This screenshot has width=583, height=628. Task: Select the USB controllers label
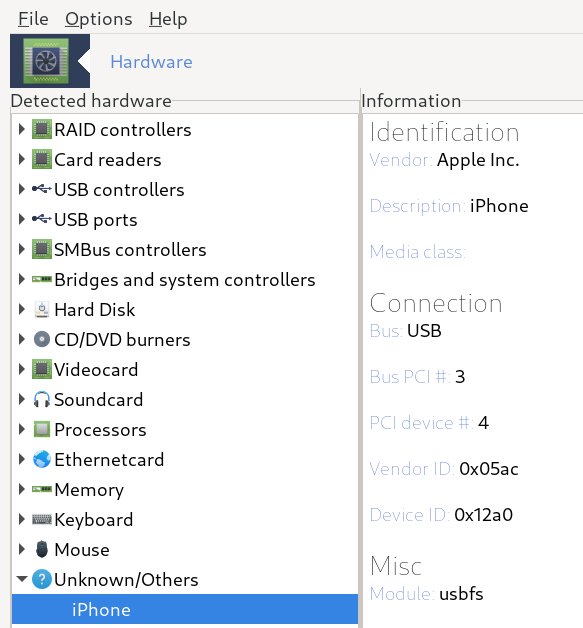coord(119,190)
